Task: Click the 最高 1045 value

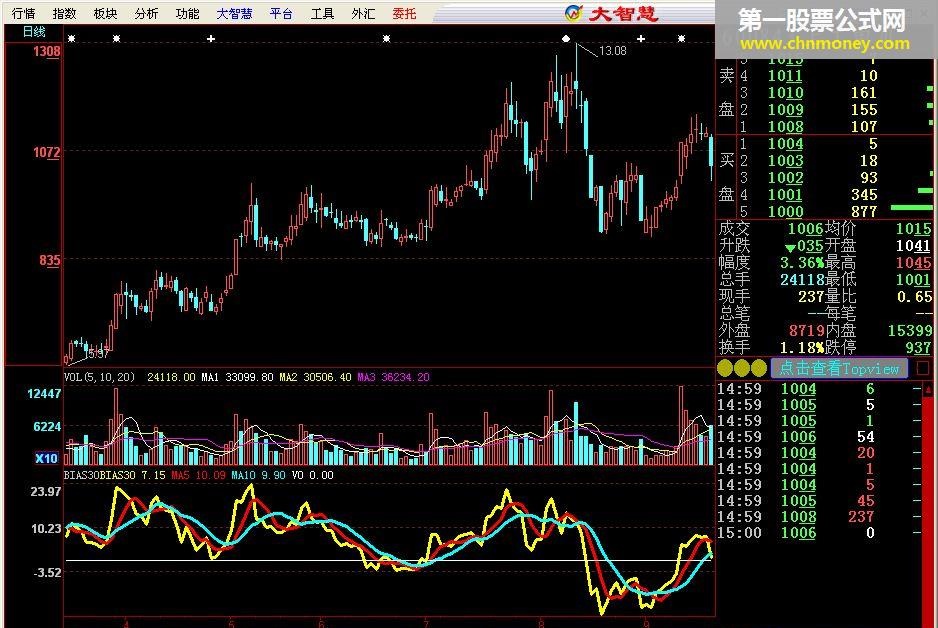Action: coord(913,263)
